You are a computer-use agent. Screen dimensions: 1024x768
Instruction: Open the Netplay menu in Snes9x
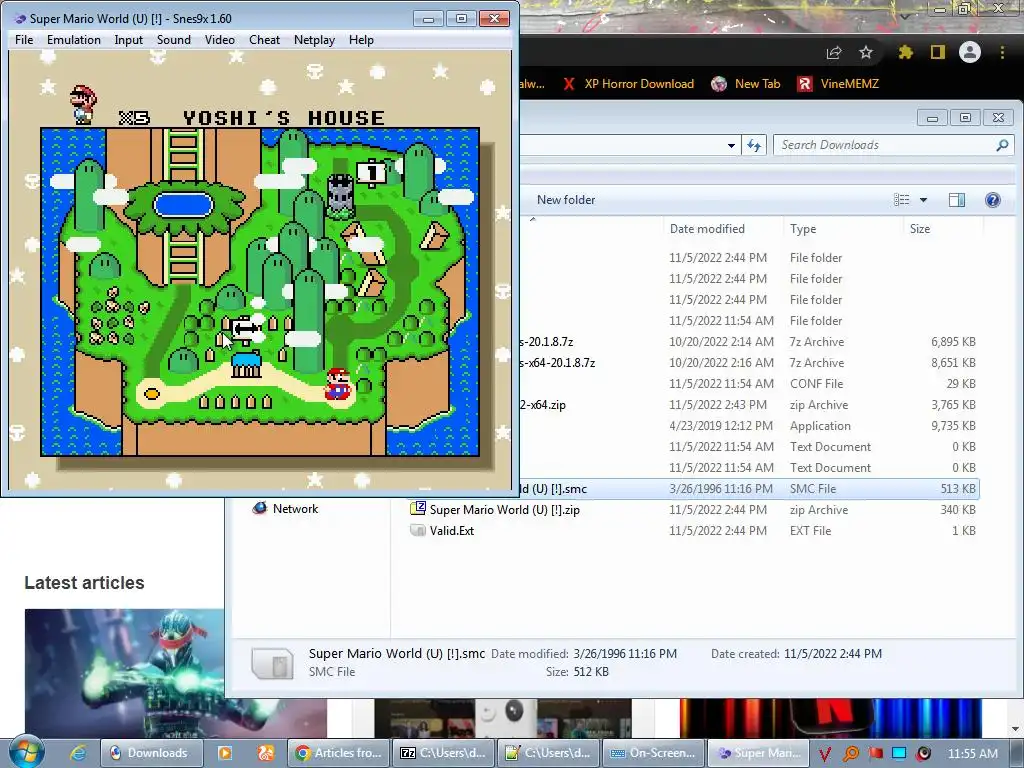coord(314,40)
